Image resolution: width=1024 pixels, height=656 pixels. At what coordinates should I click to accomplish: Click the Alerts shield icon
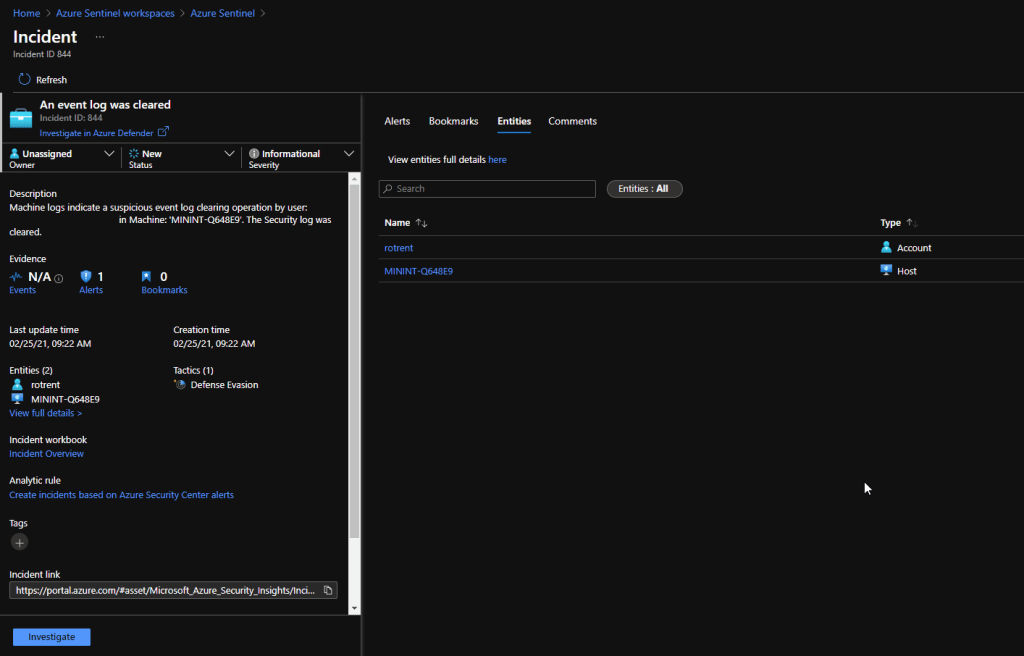[86, 276]
